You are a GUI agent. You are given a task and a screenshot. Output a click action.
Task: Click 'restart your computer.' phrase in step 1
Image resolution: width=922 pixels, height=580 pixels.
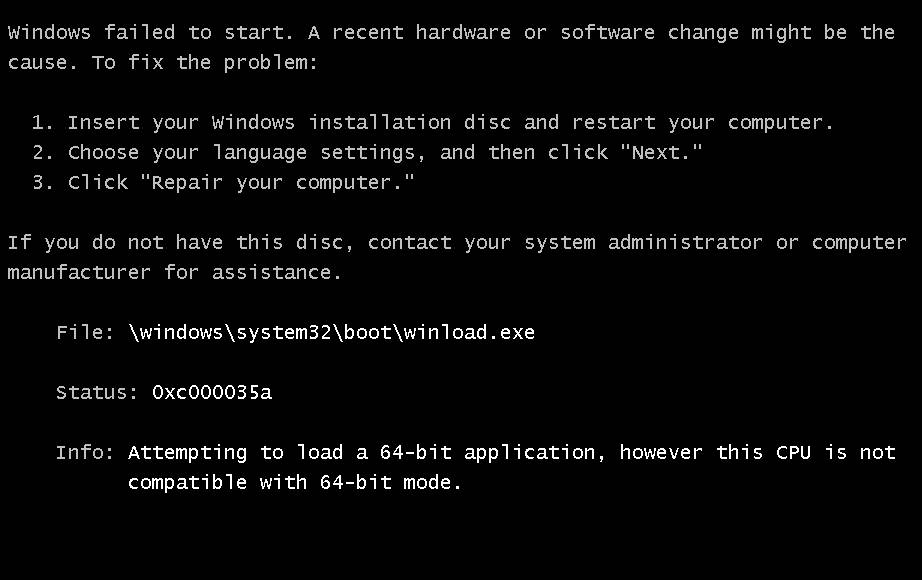[703, 122]
